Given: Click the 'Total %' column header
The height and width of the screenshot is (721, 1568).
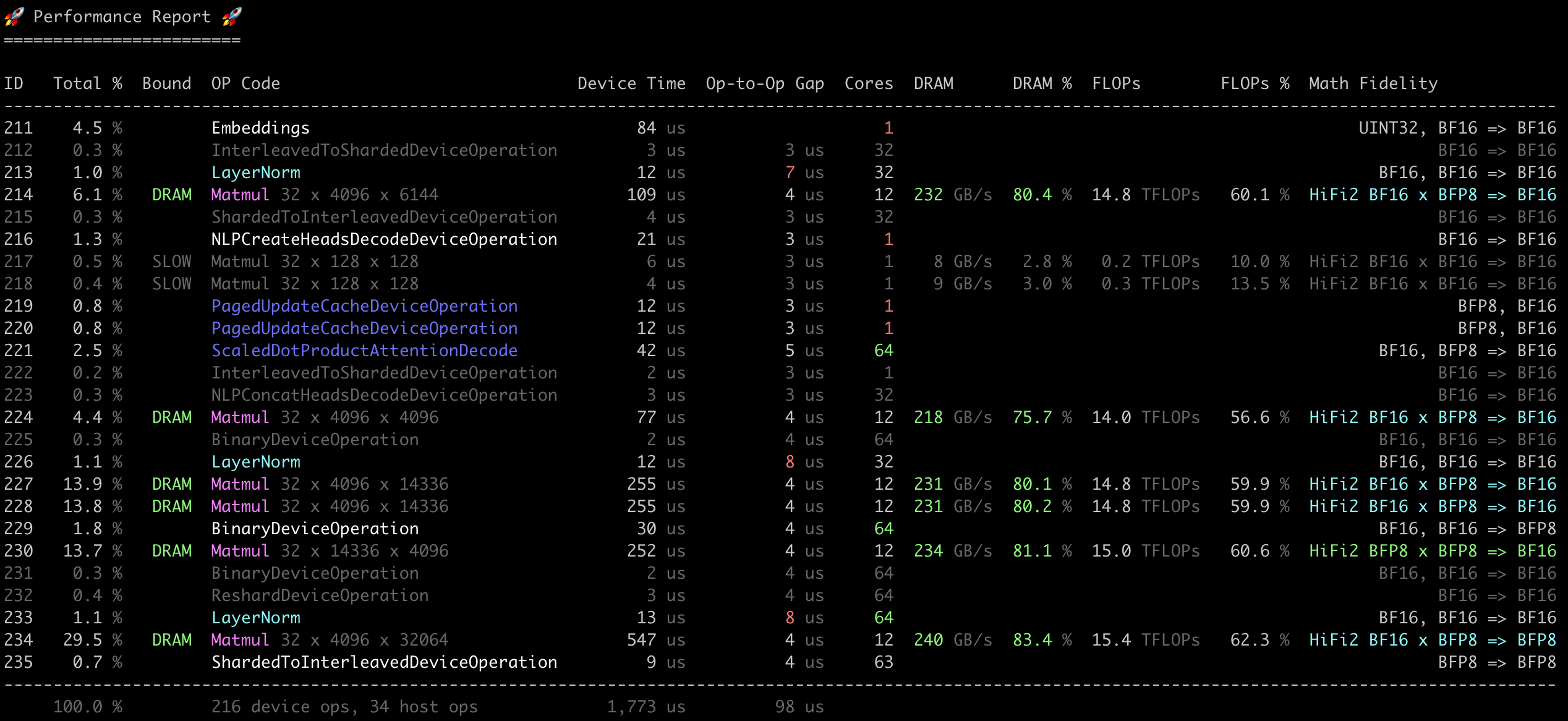Looking at the screenshot, I should (x=88, y=83).
